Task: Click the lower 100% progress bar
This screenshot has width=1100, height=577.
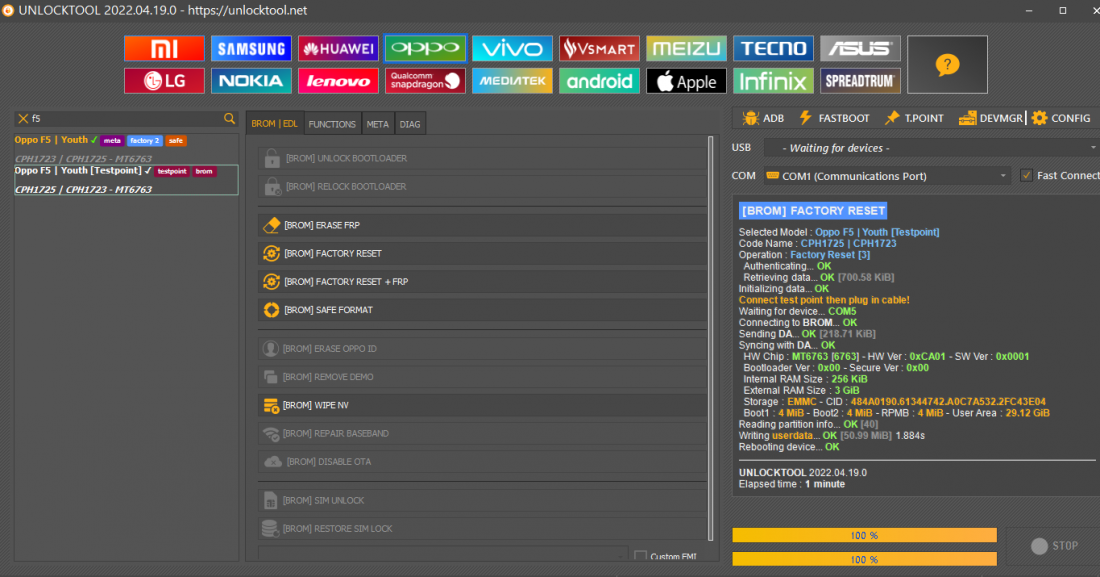Action: (864, 559)
